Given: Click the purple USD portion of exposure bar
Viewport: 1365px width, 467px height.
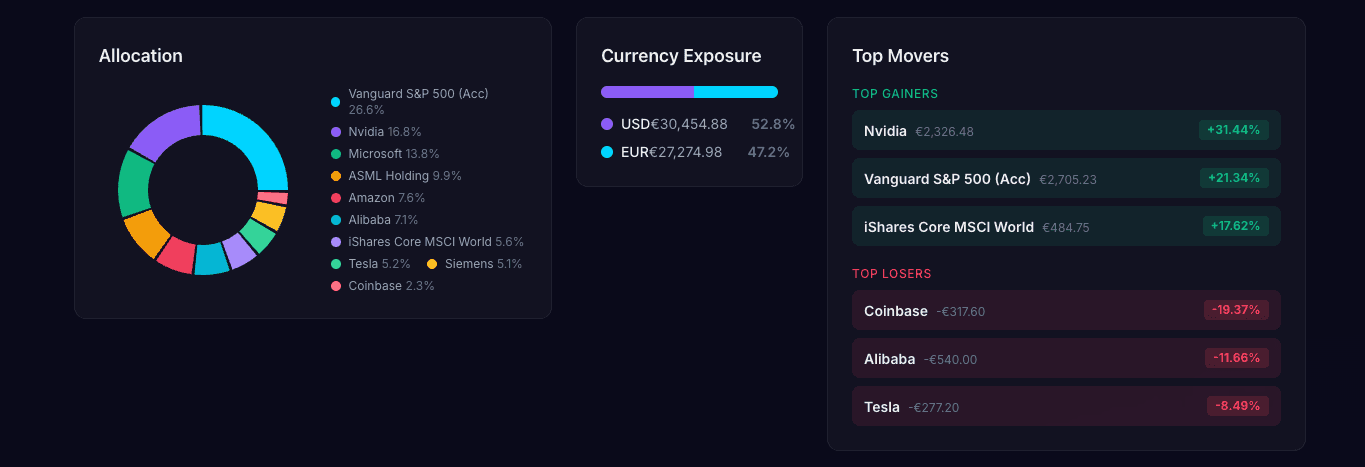Looking at the screenshot, I should pos(647,92).
